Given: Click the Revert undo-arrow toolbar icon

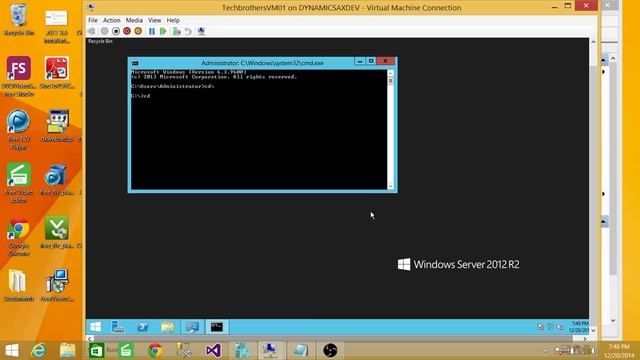Looking at the screenshot, I should pos(188,31).
